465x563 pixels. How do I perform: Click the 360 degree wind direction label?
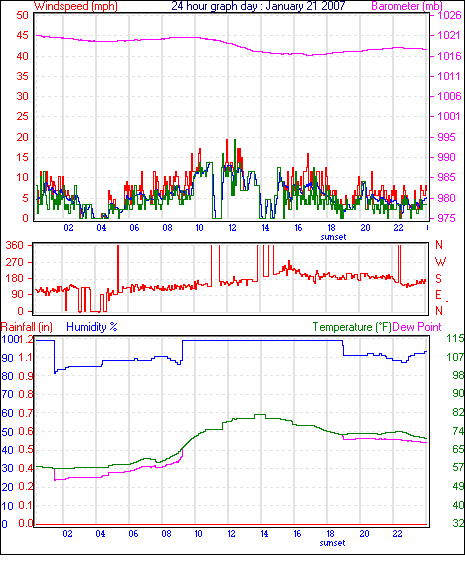click(15, 245)
